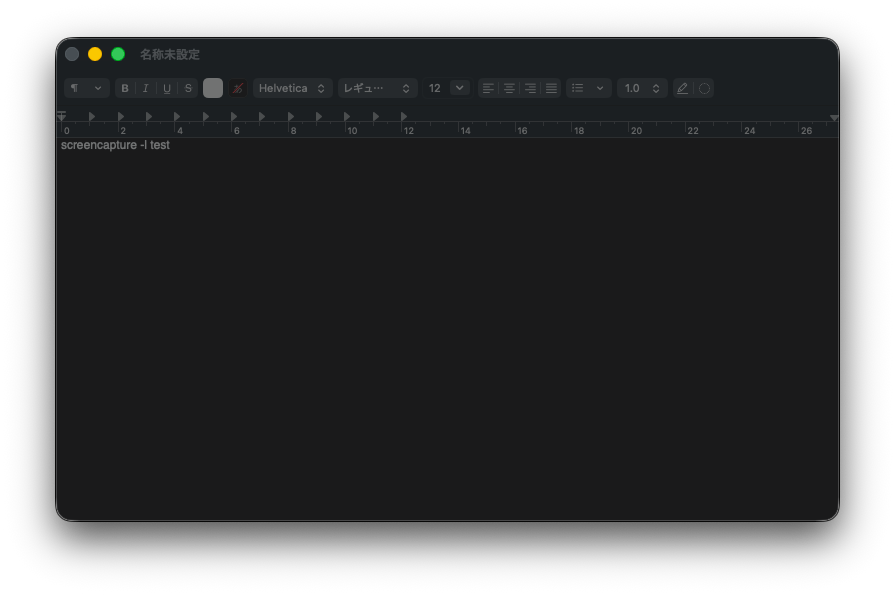Click the tab stop marker at ruler 12
Viewport: 895px width, 595px height.
click(404, 116)
